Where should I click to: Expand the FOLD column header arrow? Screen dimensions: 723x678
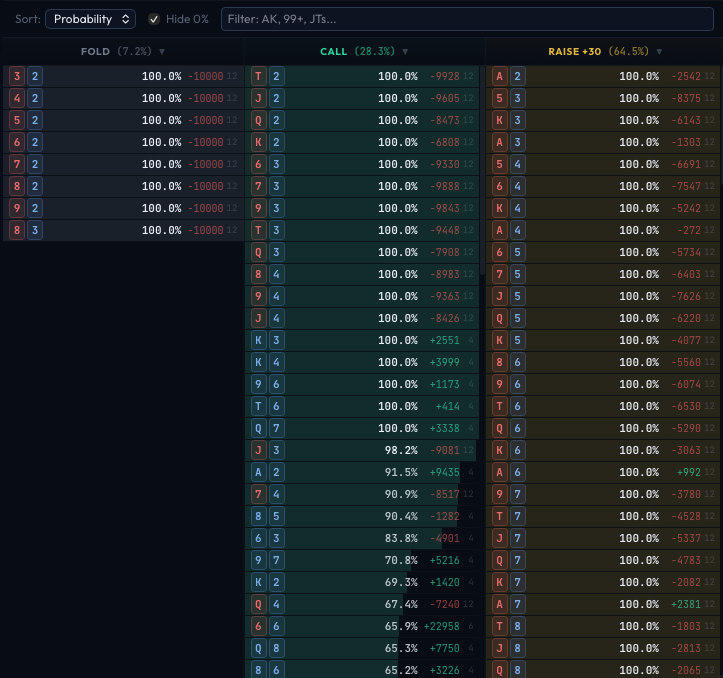162,51
